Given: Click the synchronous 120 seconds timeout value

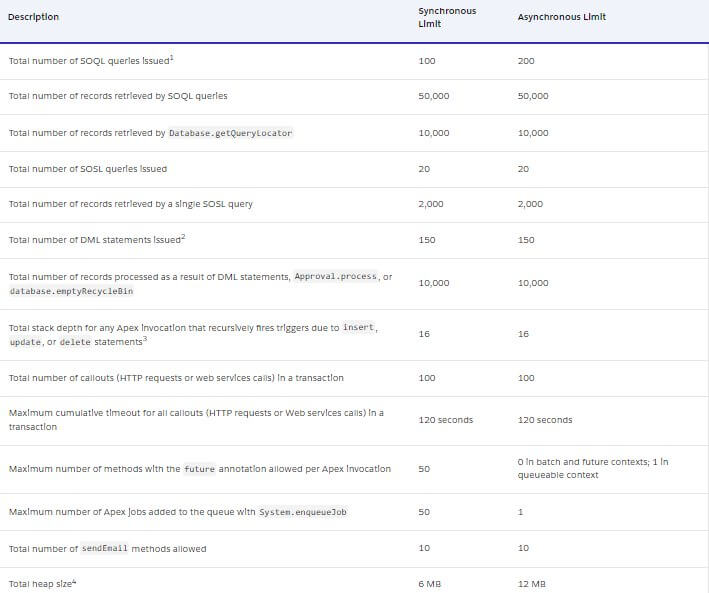Looking at the screenshot, I should click(x=445, y=420).
